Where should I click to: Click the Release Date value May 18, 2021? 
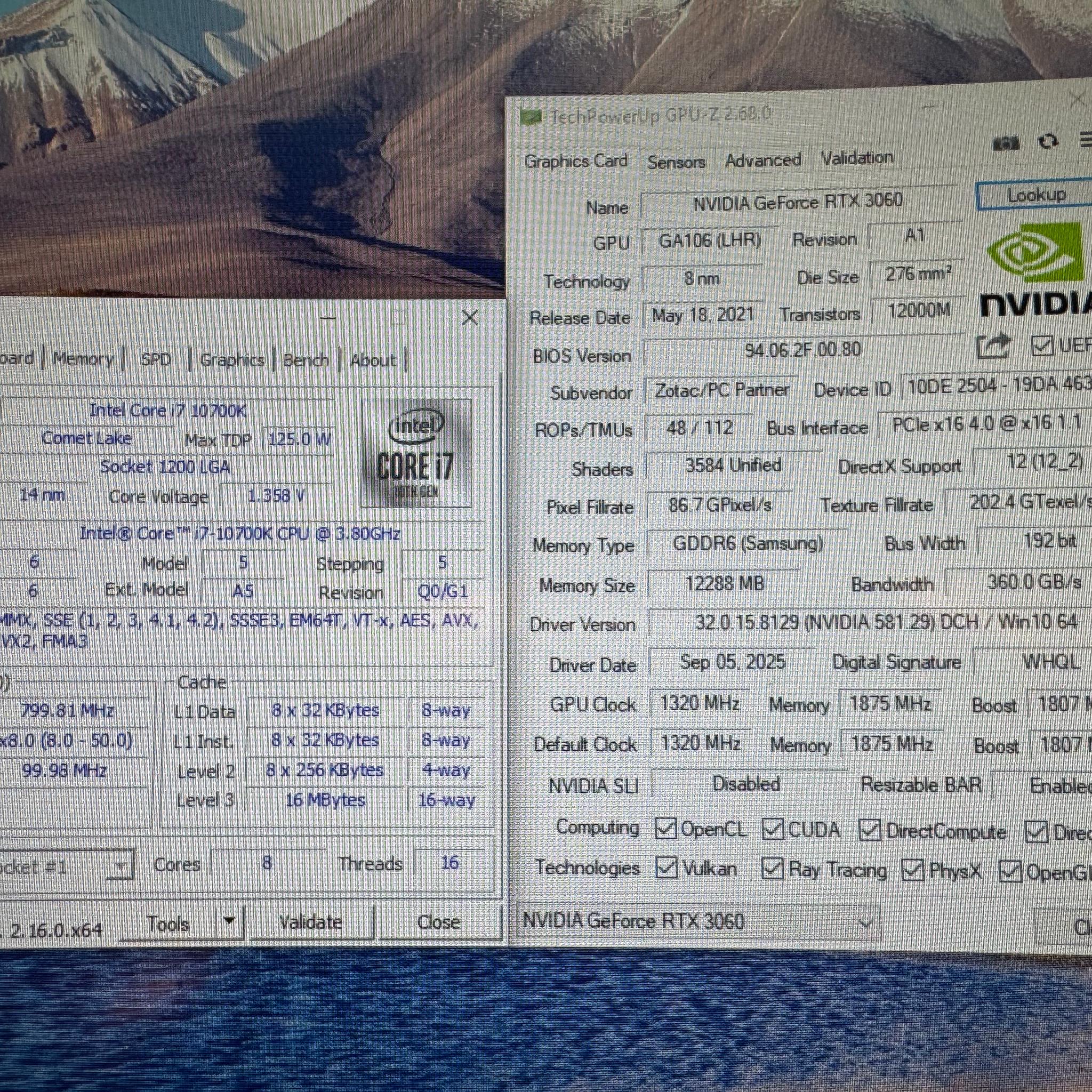703,315
